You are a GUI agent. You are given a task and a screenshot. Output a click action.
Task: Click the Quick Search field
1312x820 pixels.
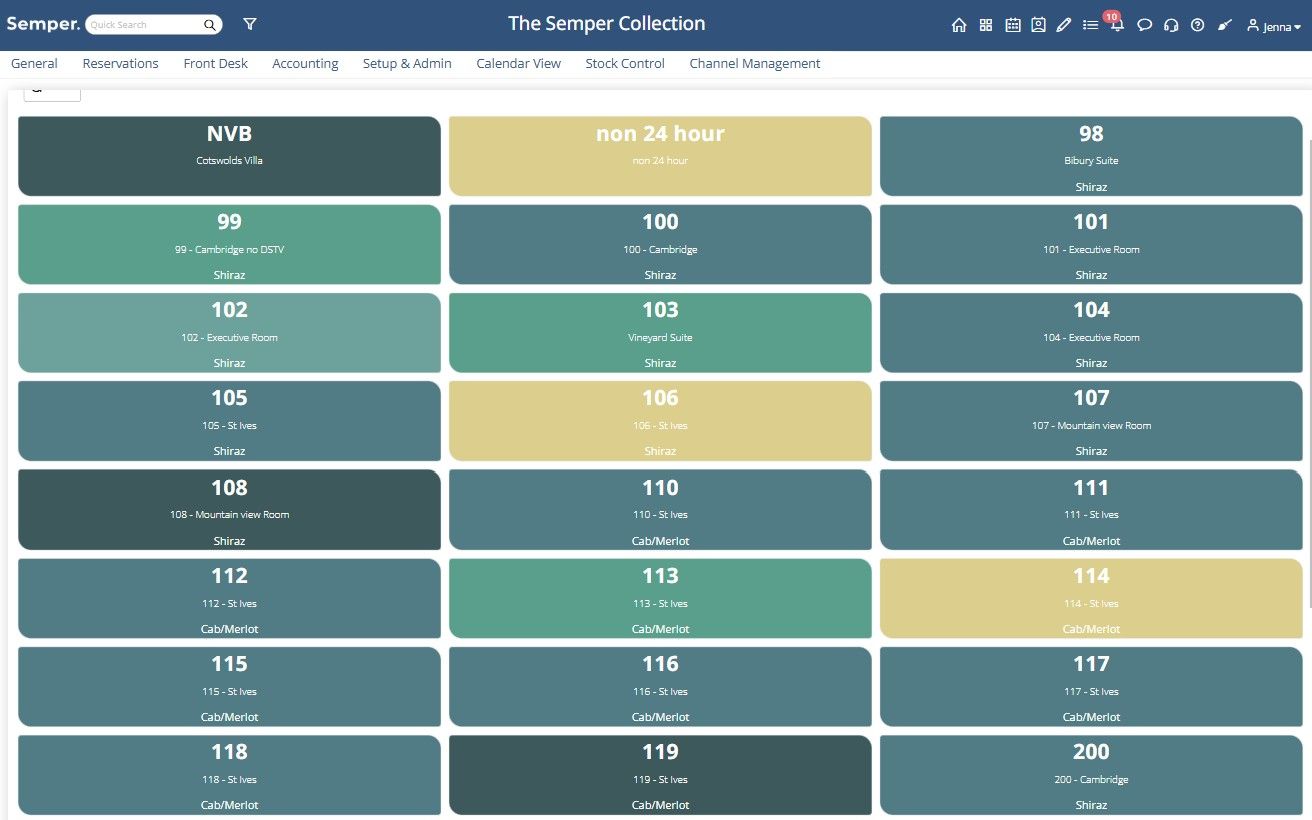click(x=154, y=24)
